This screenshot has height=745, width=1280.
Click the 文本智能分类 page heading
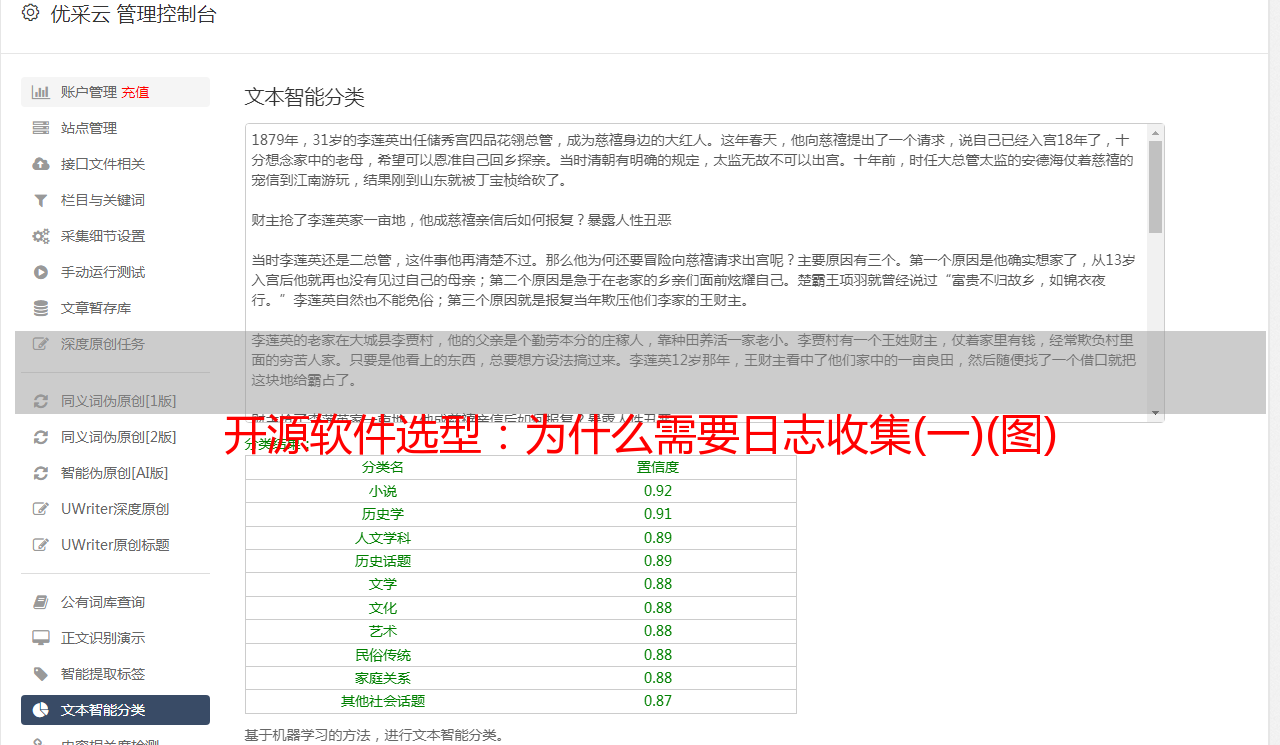305,97
